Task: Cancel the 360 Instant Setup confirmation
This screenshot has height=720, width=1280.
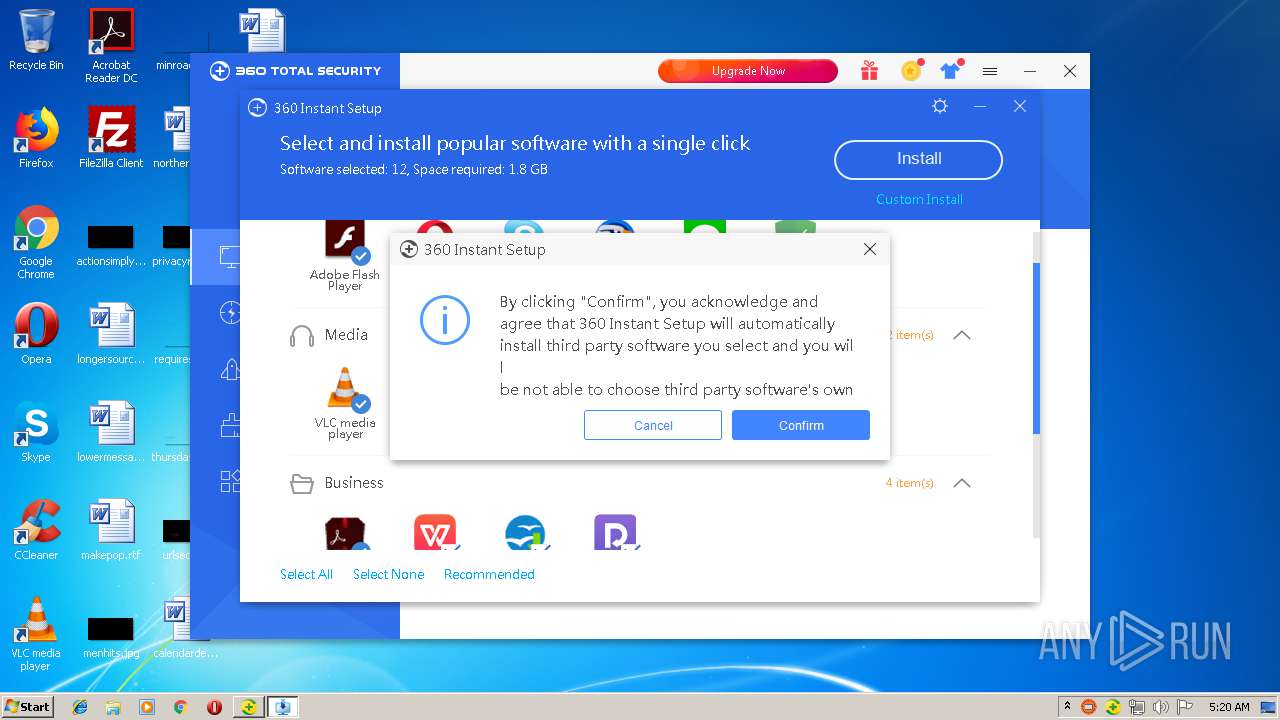Action: coord(653,425)
